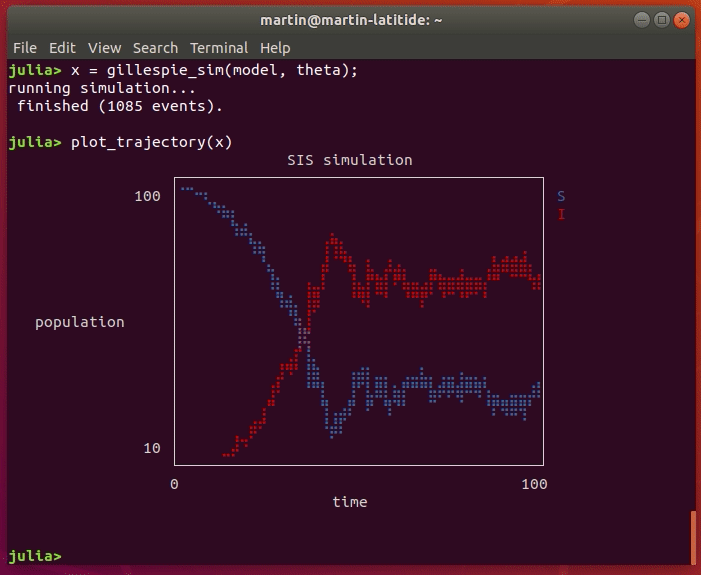Screen dimensions: 701x575
Task: Click the terminal scrollbar handle
Action: click(x=693, y=538)
